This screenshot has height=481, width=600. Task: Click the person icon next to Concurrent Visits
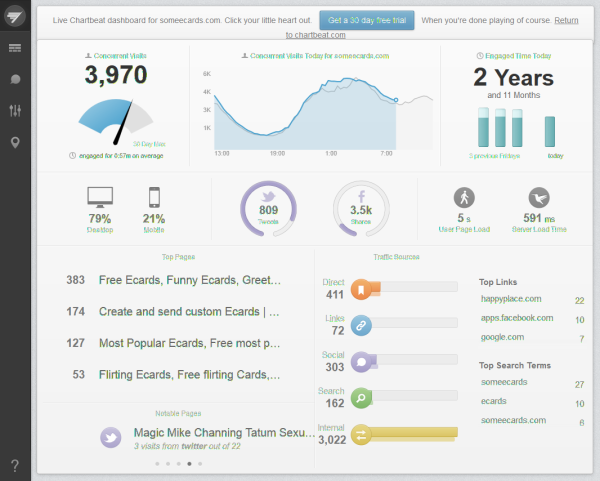click(x=88, y=56)
